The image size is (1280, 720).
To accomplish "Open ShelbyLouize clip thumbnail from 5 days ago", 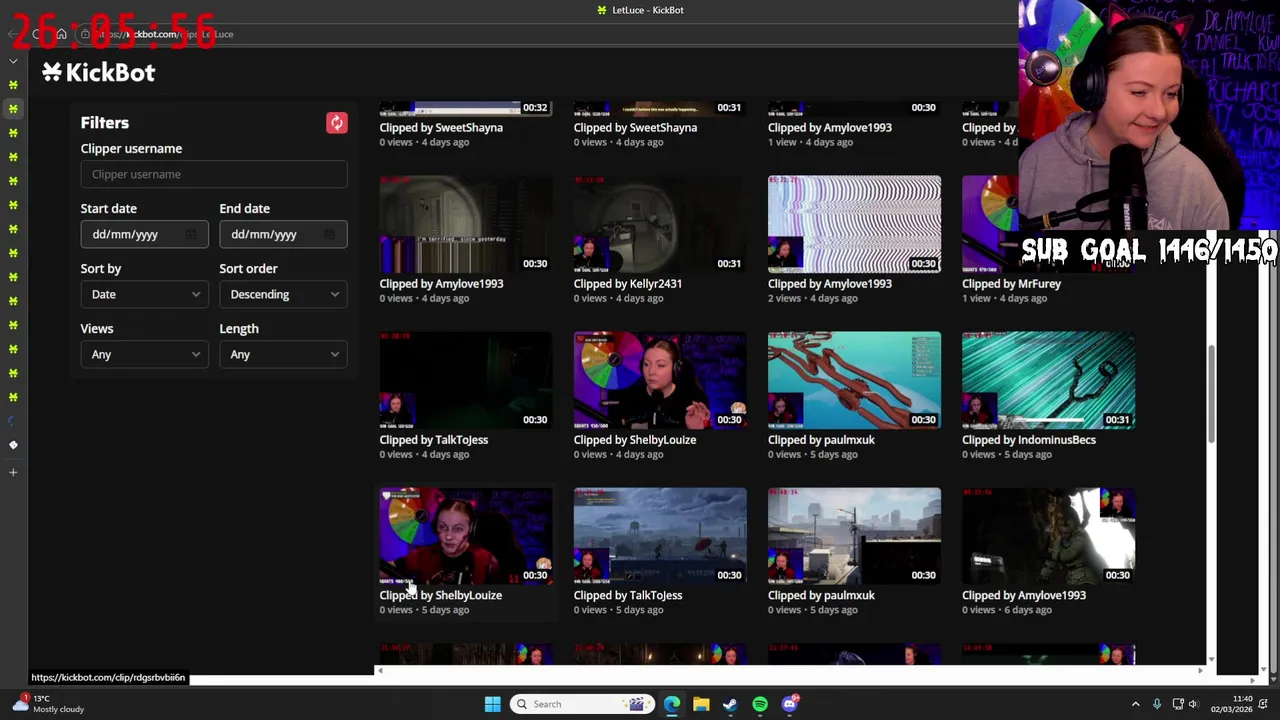I will click(x=466, y=536).
